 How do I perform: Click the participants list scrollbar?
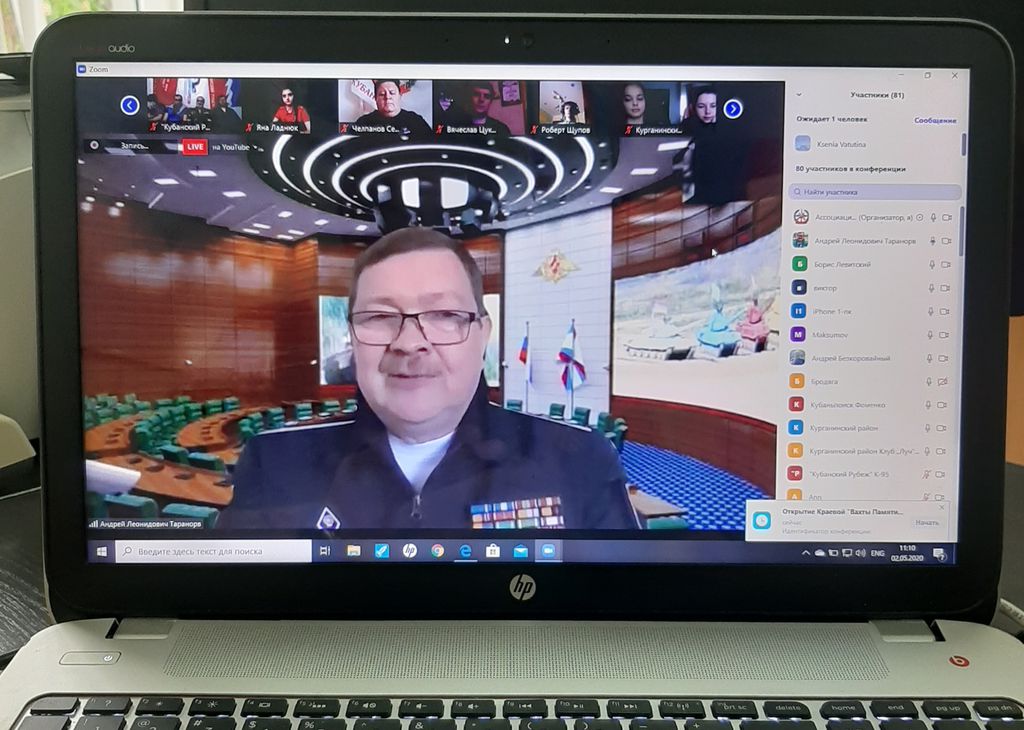click(x=963, y=232)
